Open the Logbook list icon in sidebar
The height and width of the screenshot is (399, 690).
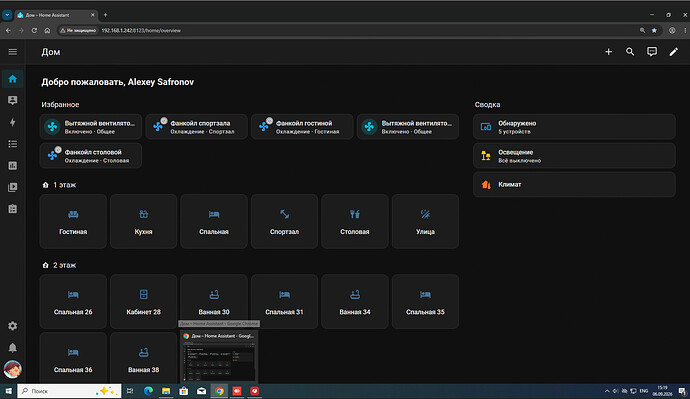[12, 144]
